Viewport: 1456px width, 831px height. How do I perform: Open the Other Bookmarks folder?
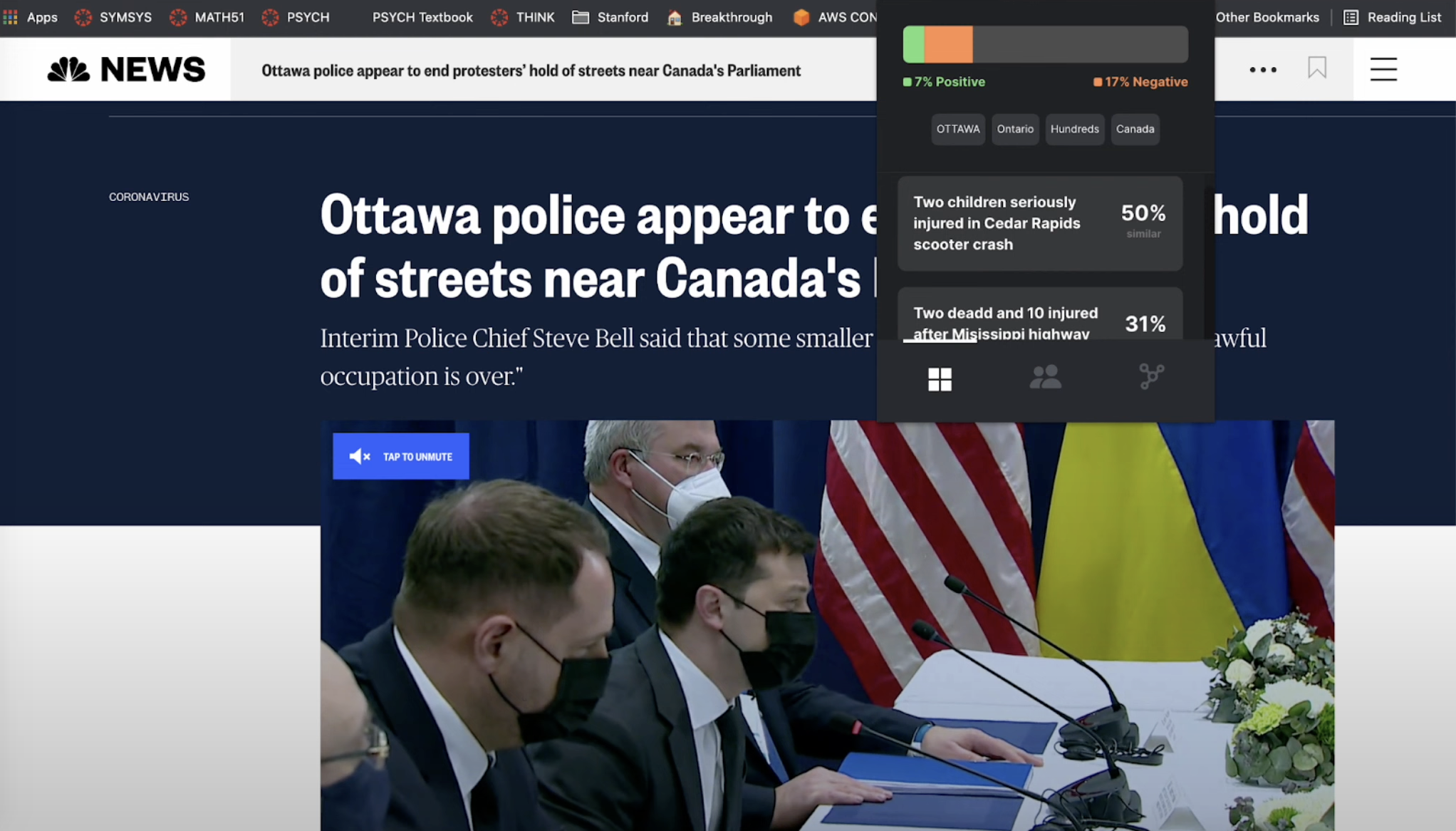coord(1267,17)
